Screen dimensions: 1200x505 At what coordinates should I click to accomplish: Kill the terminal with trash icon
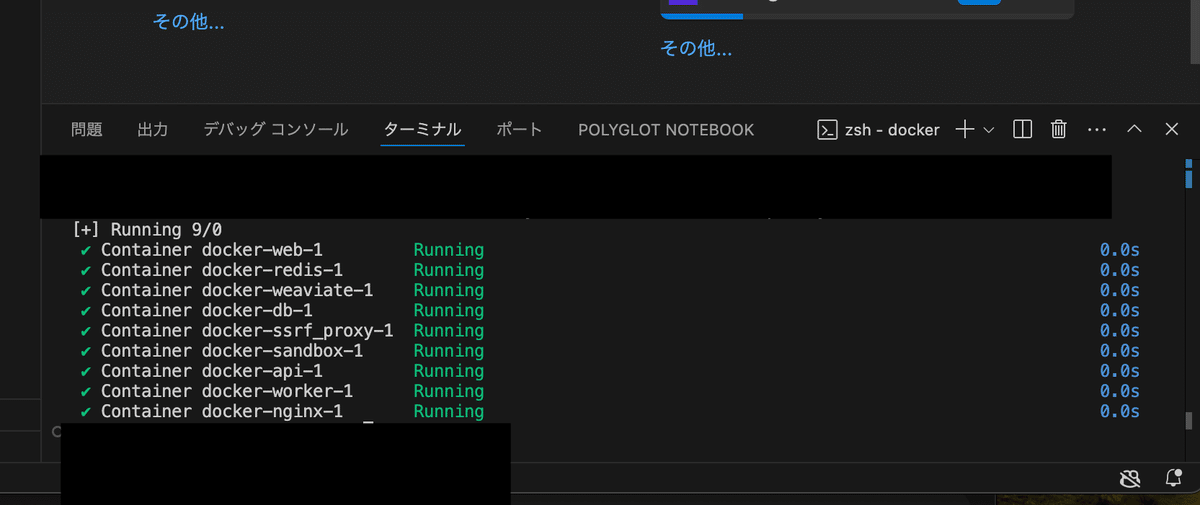click(1059, 130)
